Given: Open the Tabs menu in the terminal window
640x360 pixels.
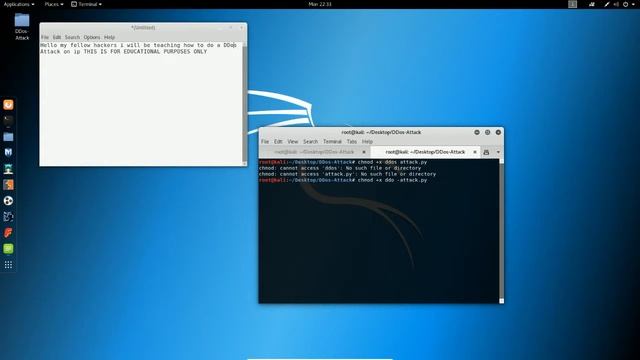Looking at the screenshot, I should [x=351, y=142].
